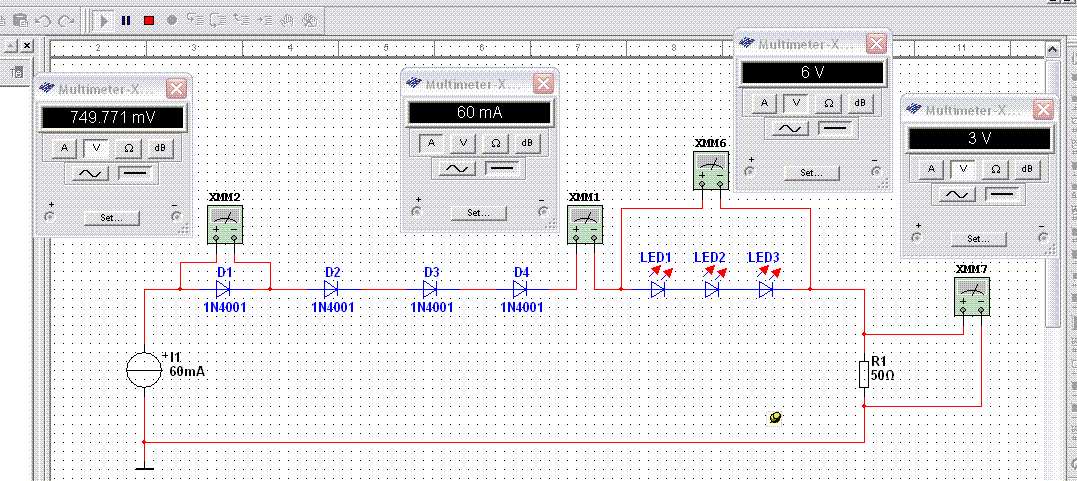The height and width of the screenshot is (481, 1077).
Task: Select ammeter mode on the 3 V multimeter
Action: [931, 168]
